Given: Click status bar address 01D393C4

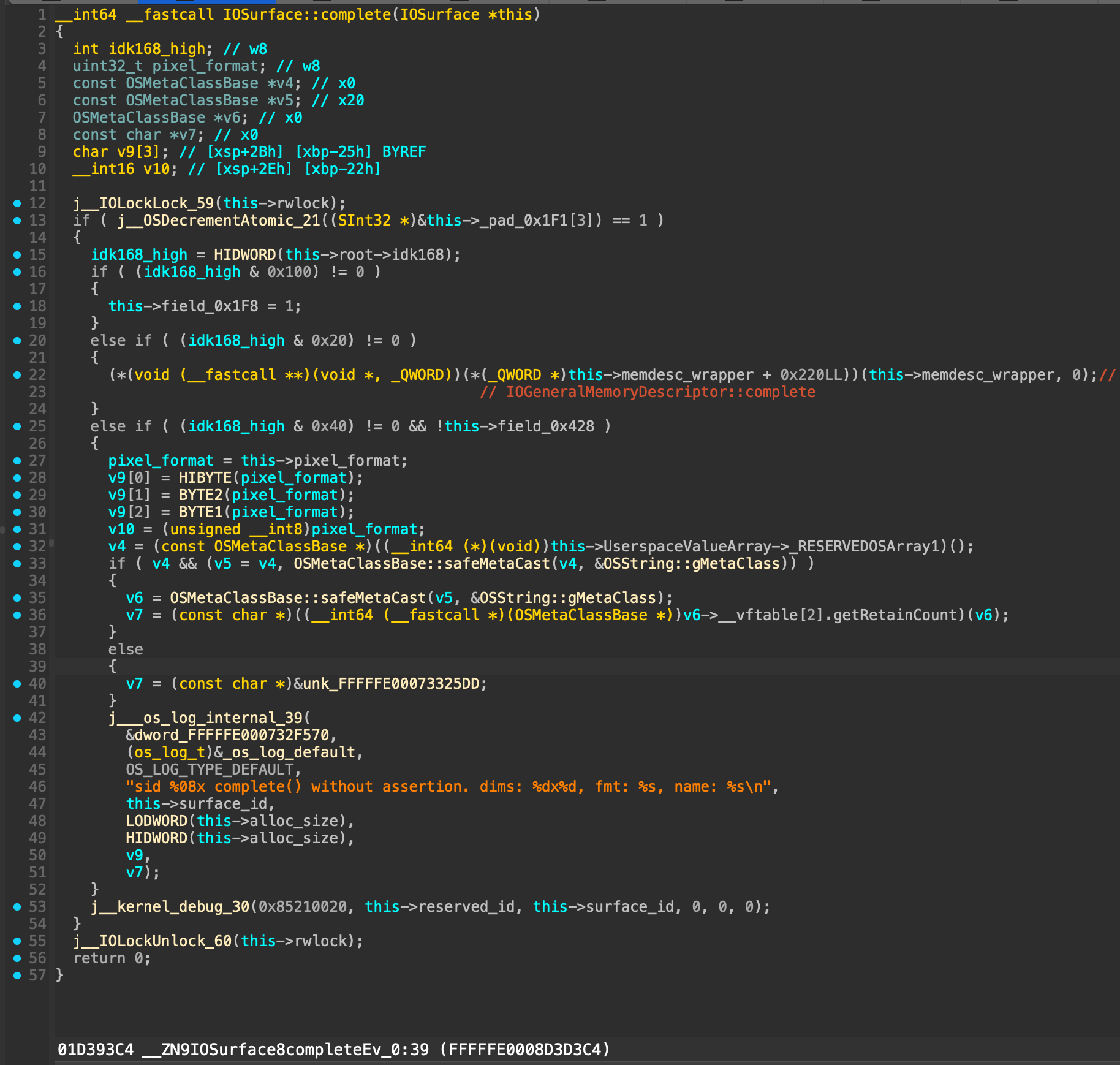Looking at the screenshot, I should coord(96,1050).
